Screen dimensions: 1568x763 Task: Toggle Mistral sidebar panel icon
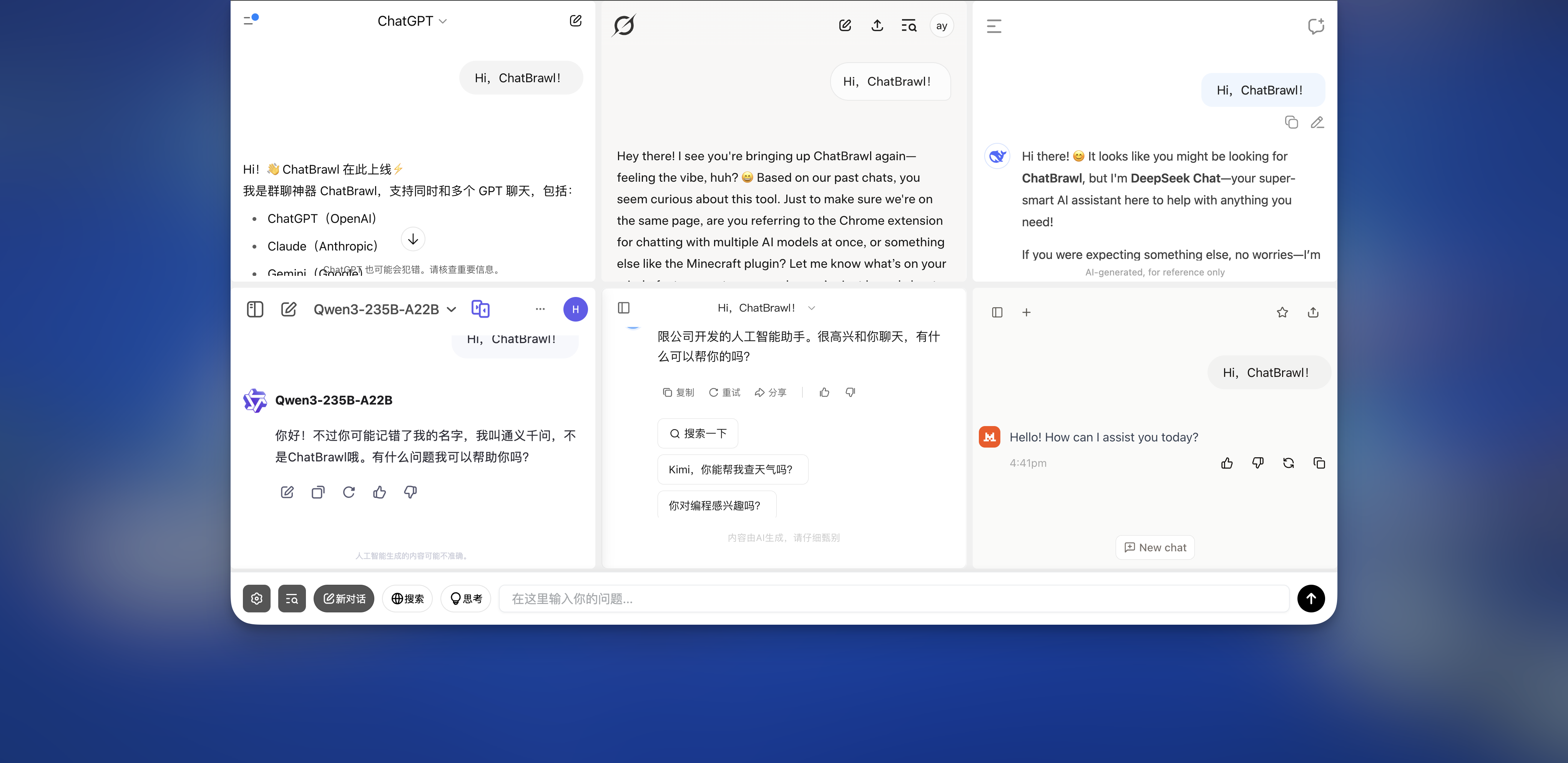997,312
